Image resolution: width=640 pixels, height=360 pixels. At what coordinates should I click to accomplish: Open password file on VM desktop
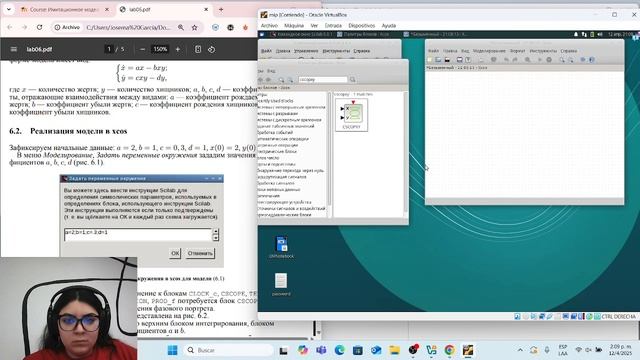281,284
